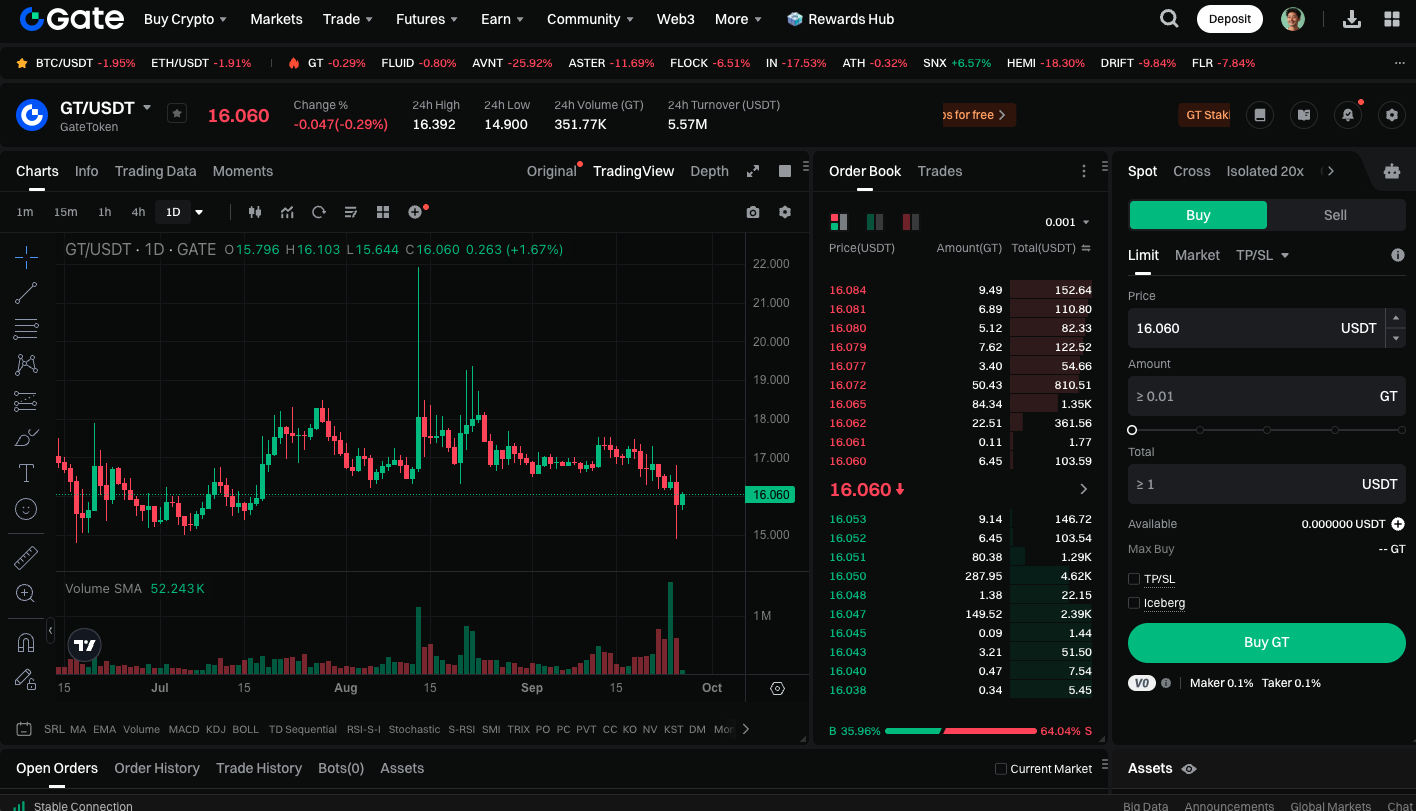Activate the zoom-in magnifier tool

[26, 593]
